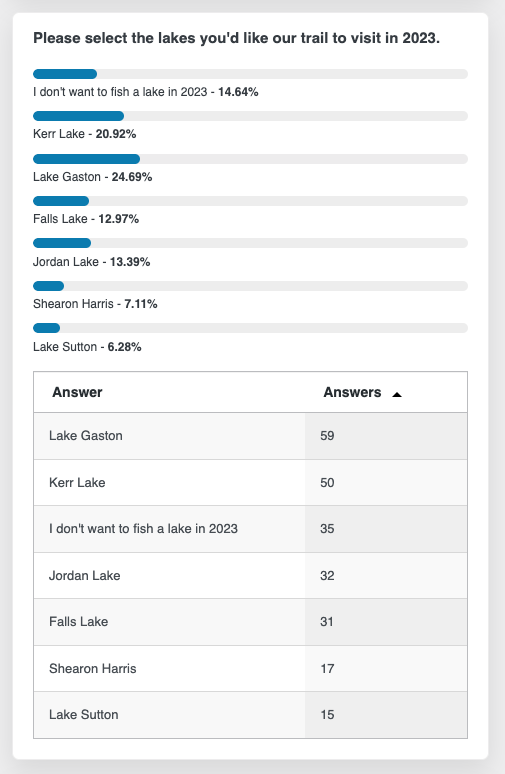Select the Jordan Lake table row
The image size is (505, 774).
tap(250, 576)
